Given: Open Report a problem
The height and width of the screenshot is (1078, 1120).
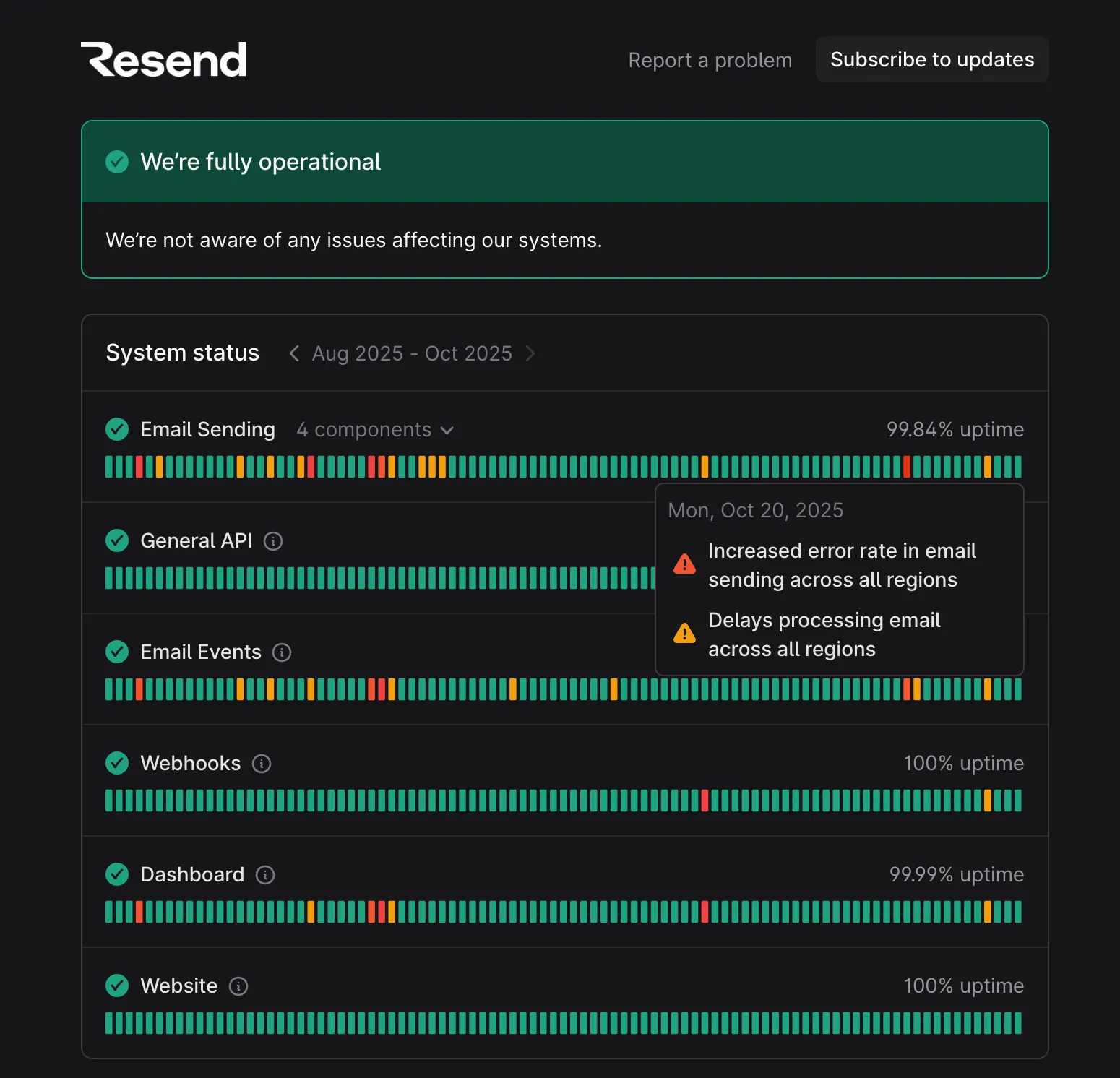Looking at the screenshot, I should (x=710, y=60).
